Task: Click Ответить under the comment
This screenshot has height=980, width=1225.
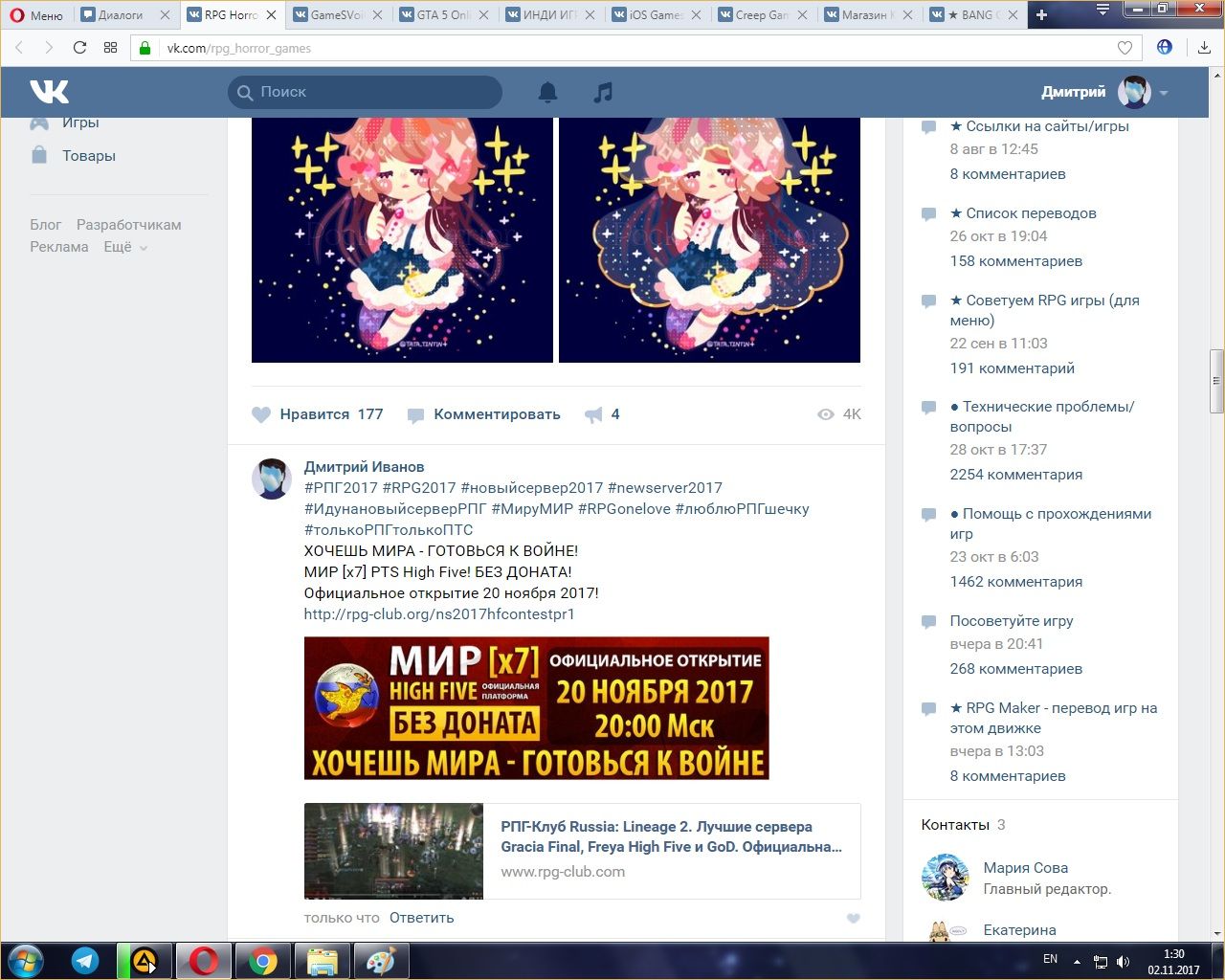Action: (x=421, y=918)
